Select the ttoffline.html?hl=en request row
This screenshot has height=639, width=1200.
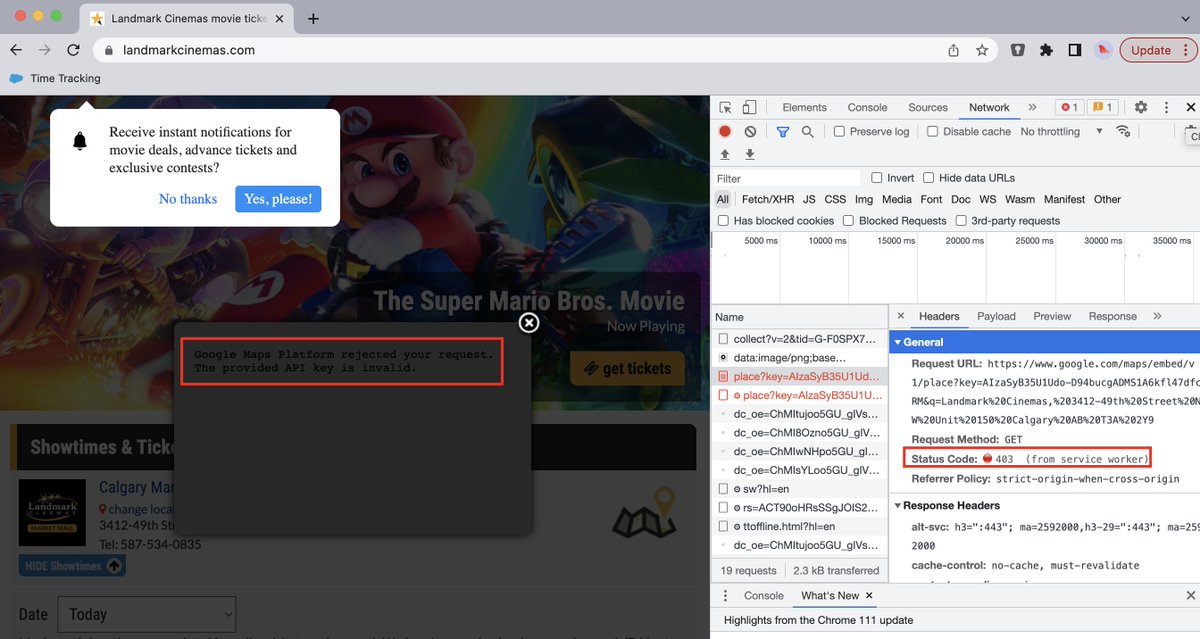800,526
